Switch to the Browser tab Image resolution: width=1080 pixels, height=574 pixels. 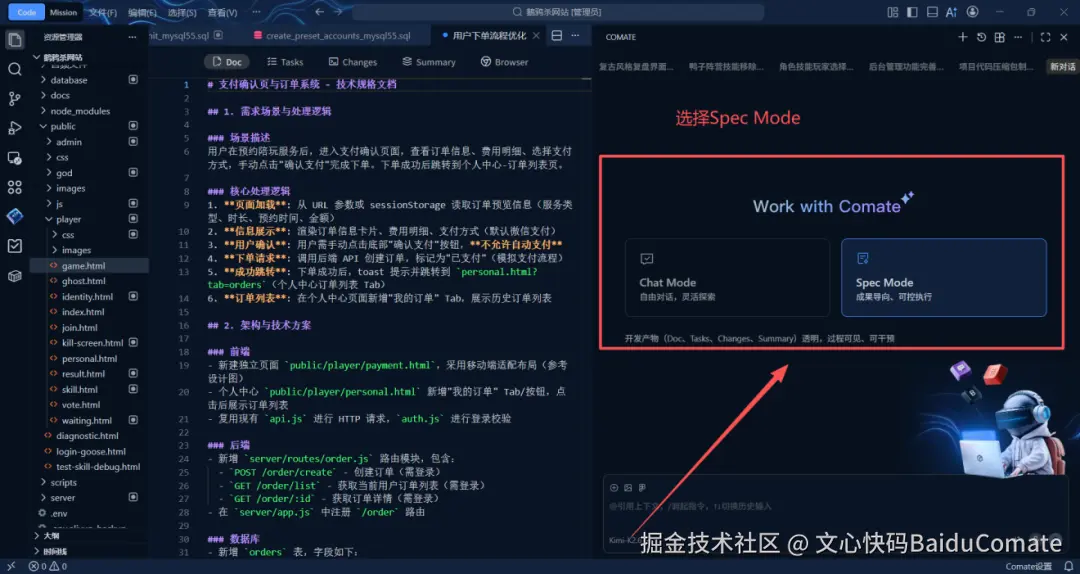(504, 62)
